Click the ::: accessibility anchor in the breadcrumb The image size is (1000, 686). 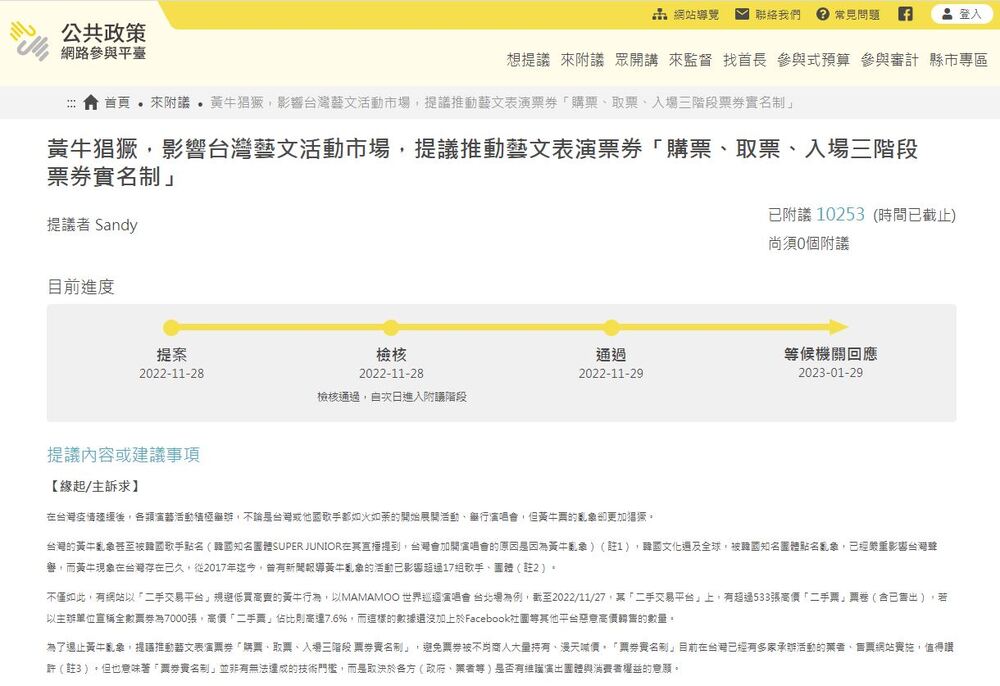(71, 103)
